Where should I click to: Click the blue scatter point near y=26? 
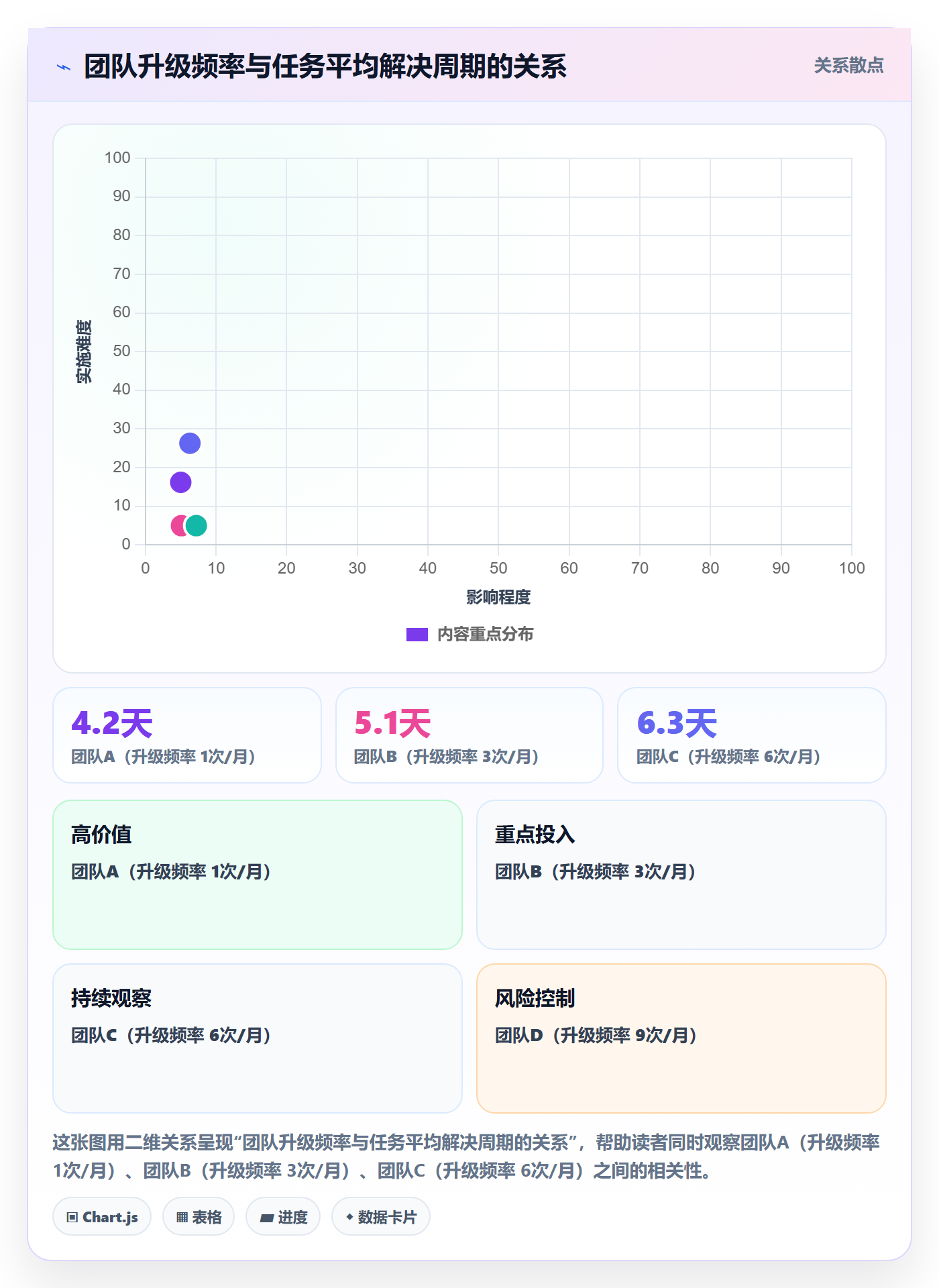click(190, 443)
